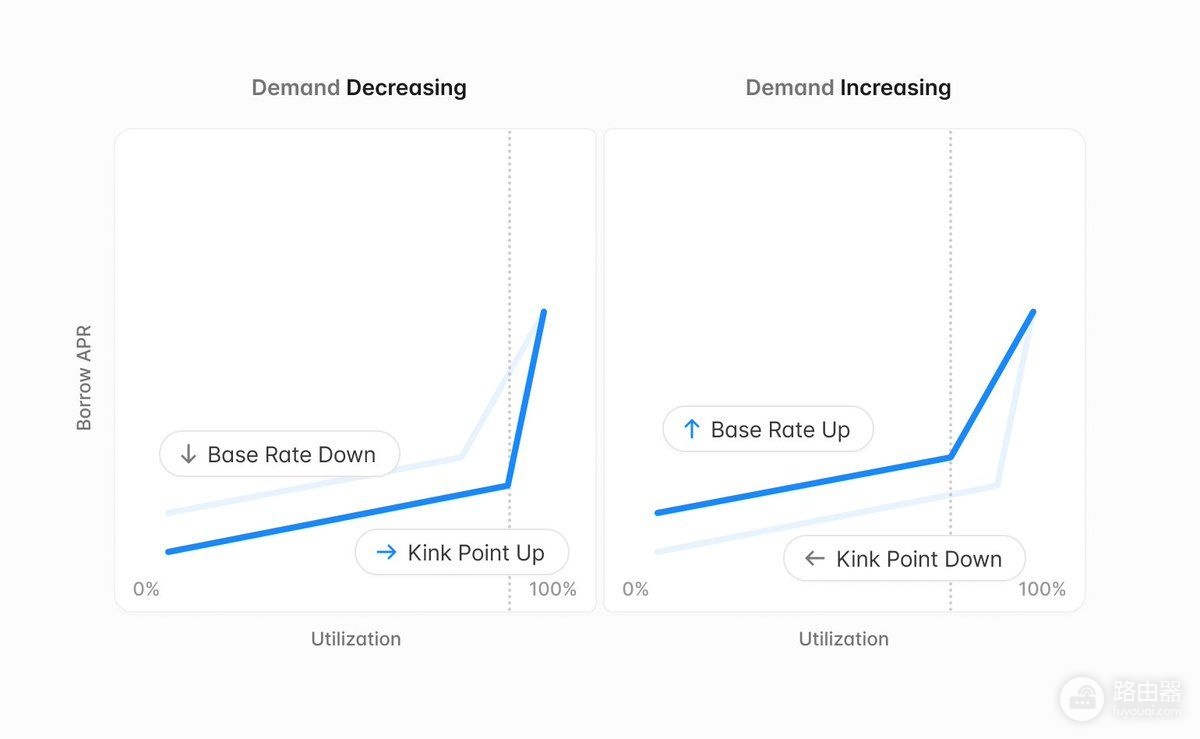The width and height of the screenshot is (1200, 739).
Task: Click the Demand Decreasing chart title
Action: pos(359,88)
